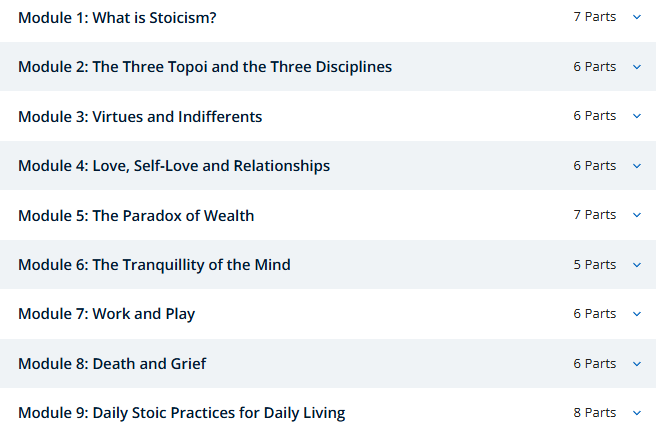Open Module 9: Daily Stoic Practices title
The image size is (656, 433).
(181, 413)
